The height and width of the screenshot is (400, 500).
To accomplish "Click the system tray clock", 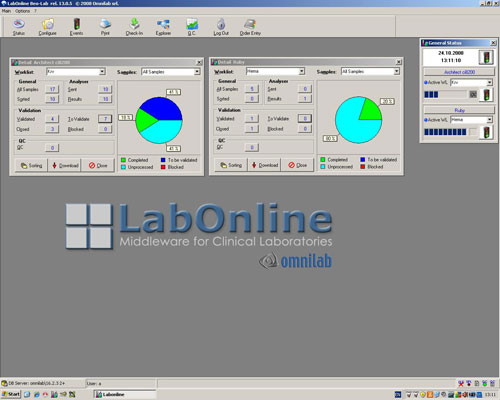I will pyautogui.click(x=491, y=395).
